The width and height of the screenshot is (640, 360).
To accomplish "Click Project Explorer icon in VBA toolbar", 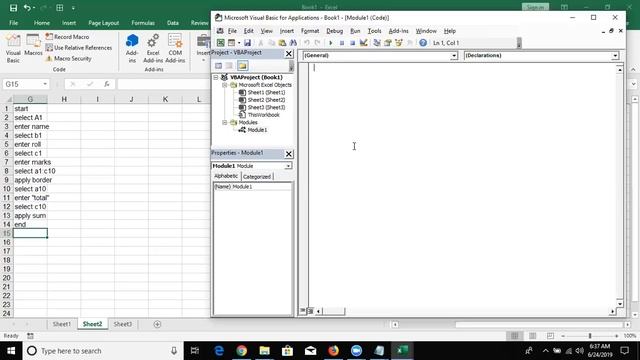I will tap(377, 43).
